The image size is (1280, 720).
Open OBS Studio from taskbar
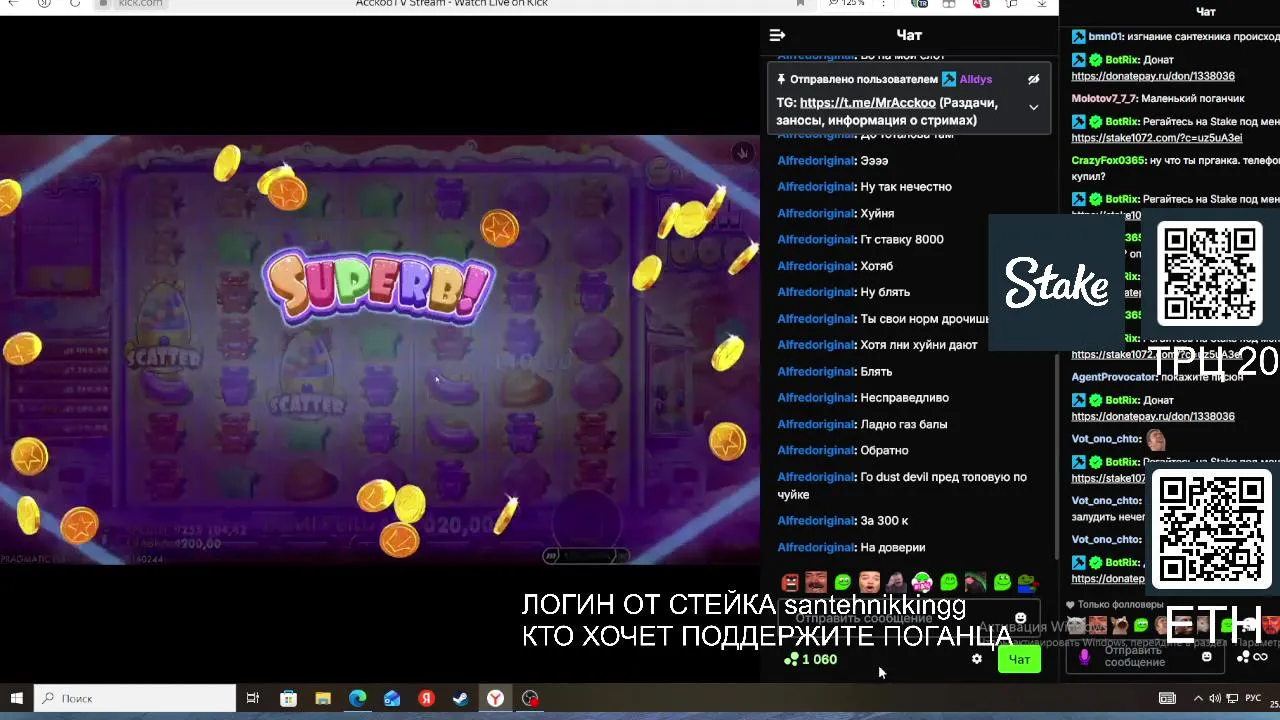530,698
